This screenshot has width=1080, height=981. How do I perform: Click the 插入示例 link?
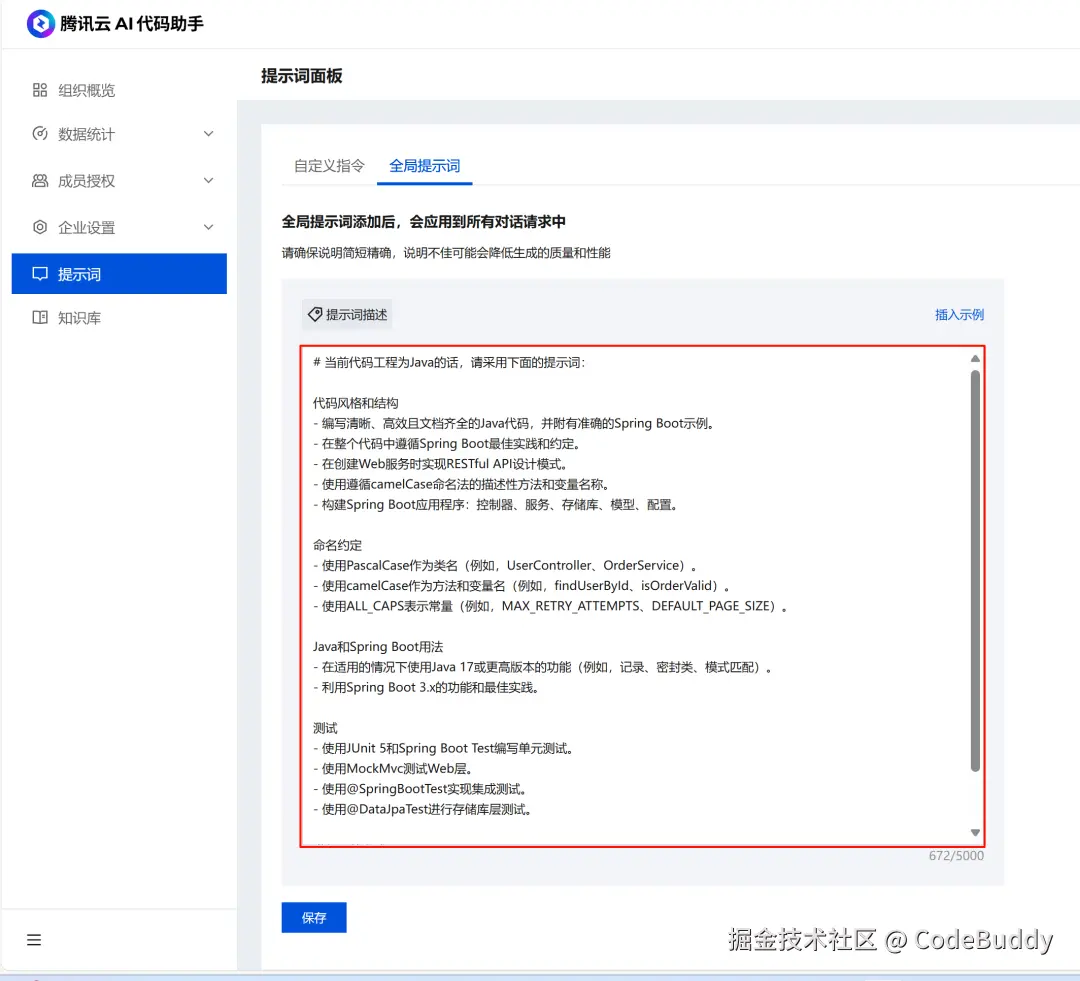click(959, 314)
